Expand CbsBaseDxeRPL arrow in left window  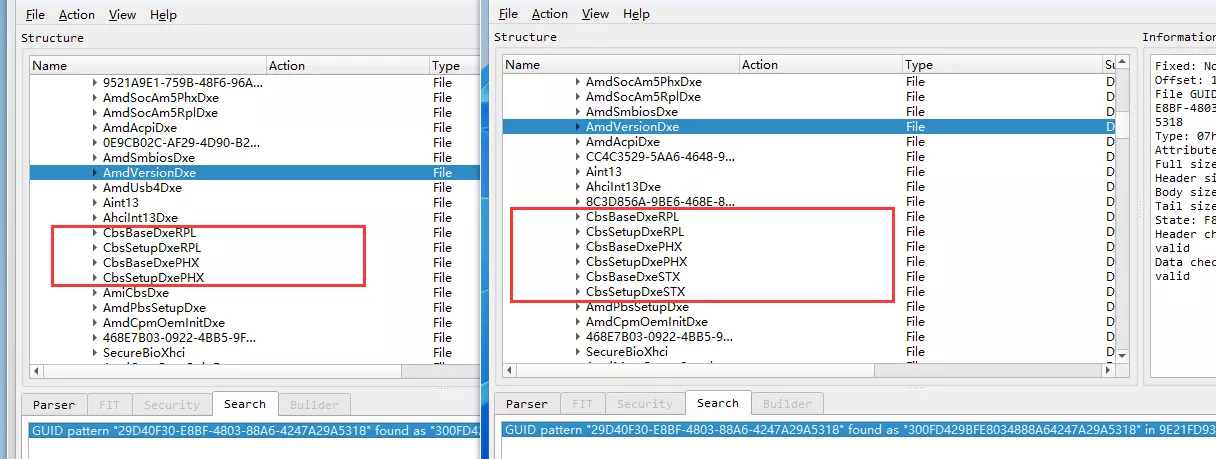(95, 233)
